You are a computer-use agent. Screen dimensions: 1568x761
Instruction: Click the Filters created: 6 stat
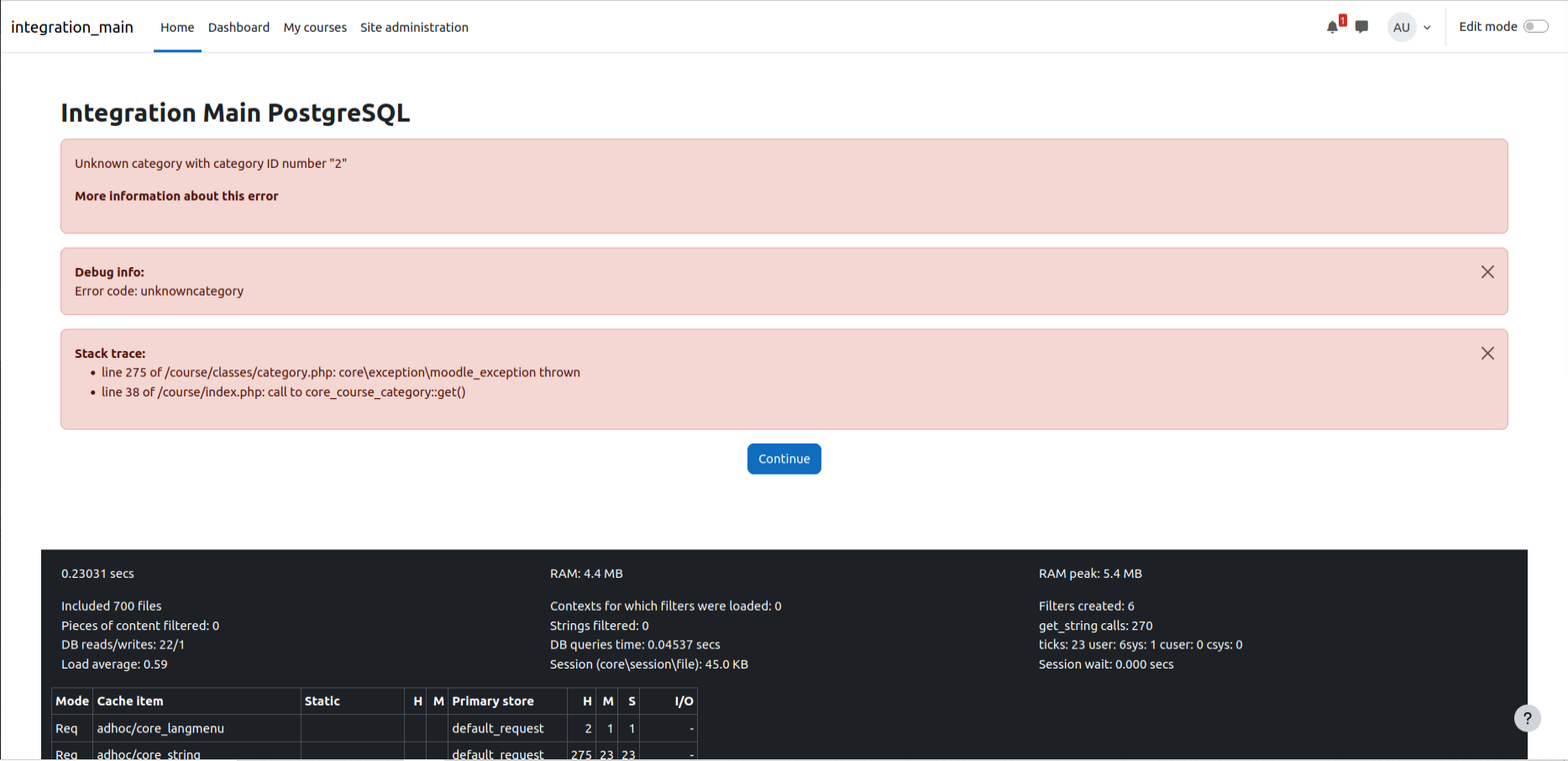pos(1086,606)
